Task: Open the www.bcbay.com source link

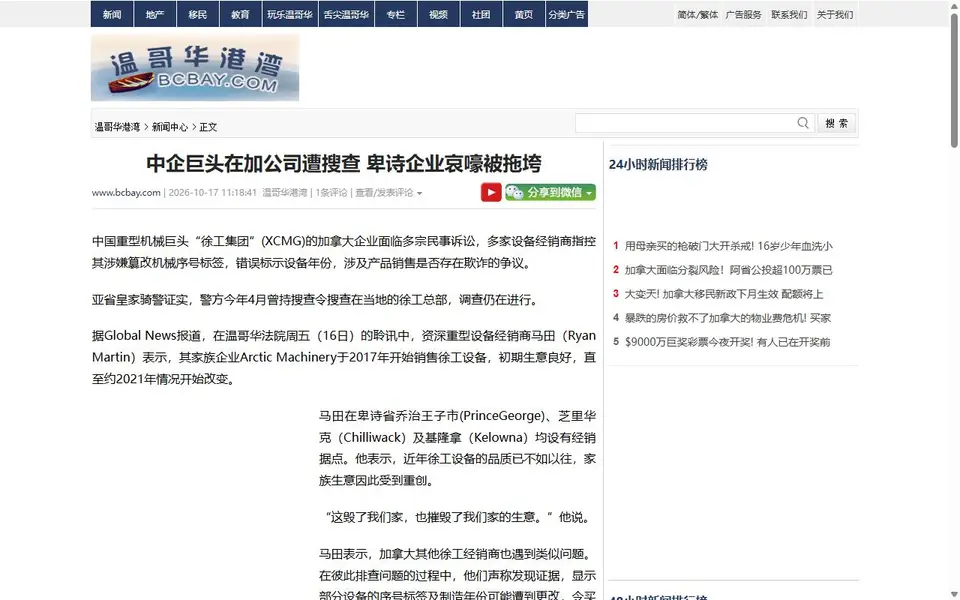Action: (x=126, y=192)
